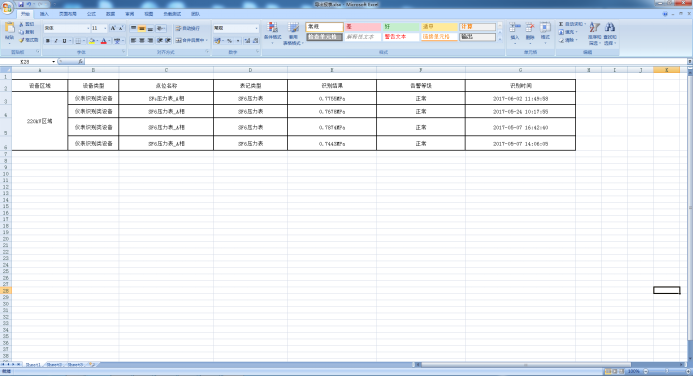Click the AutoSum sigma icon
This screenshot has width=693, height=376.
coord(561,24)
